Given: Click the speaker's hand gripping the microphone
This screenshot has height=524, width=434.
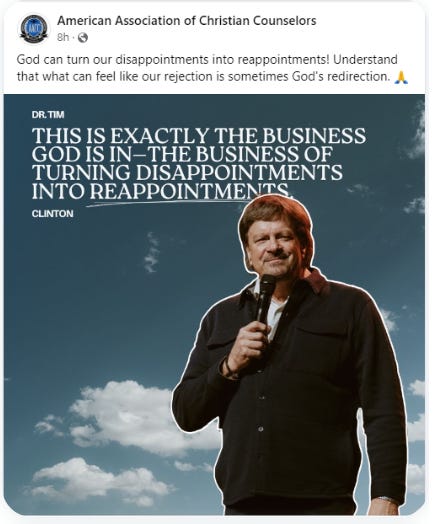Looking at the screenshot, I should pyautogui.click(x=247, y=344).
